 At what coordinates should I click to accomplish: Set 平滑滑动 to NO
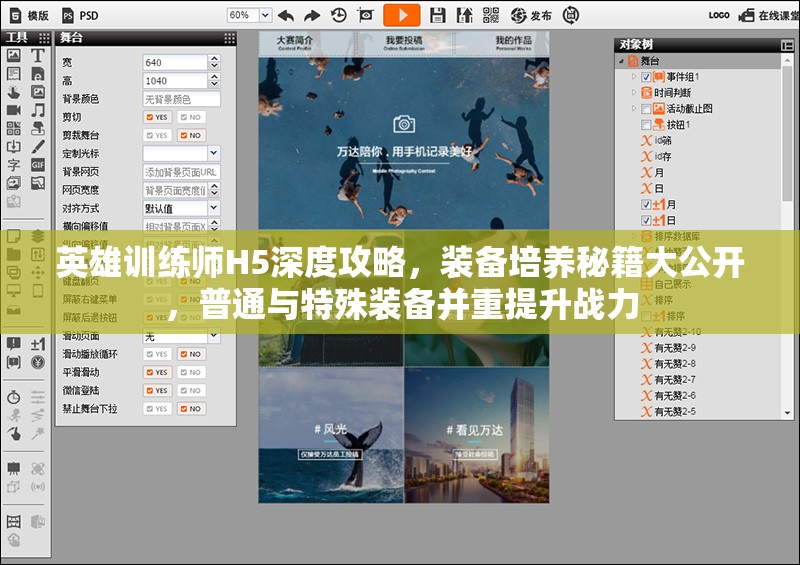[x=191, y=372]
